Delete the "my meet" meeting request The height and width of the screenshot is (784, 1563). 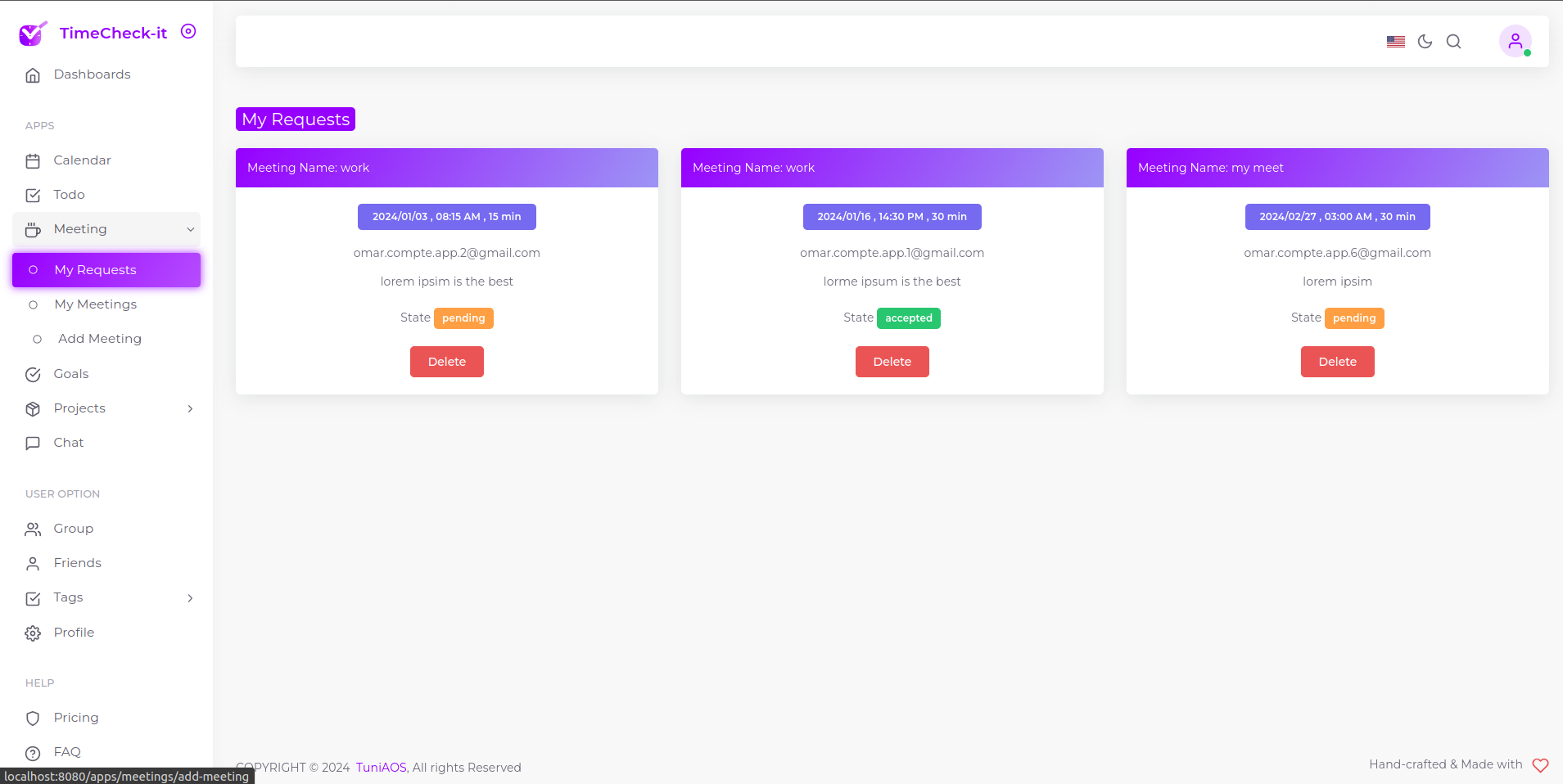coord(1336,361)
